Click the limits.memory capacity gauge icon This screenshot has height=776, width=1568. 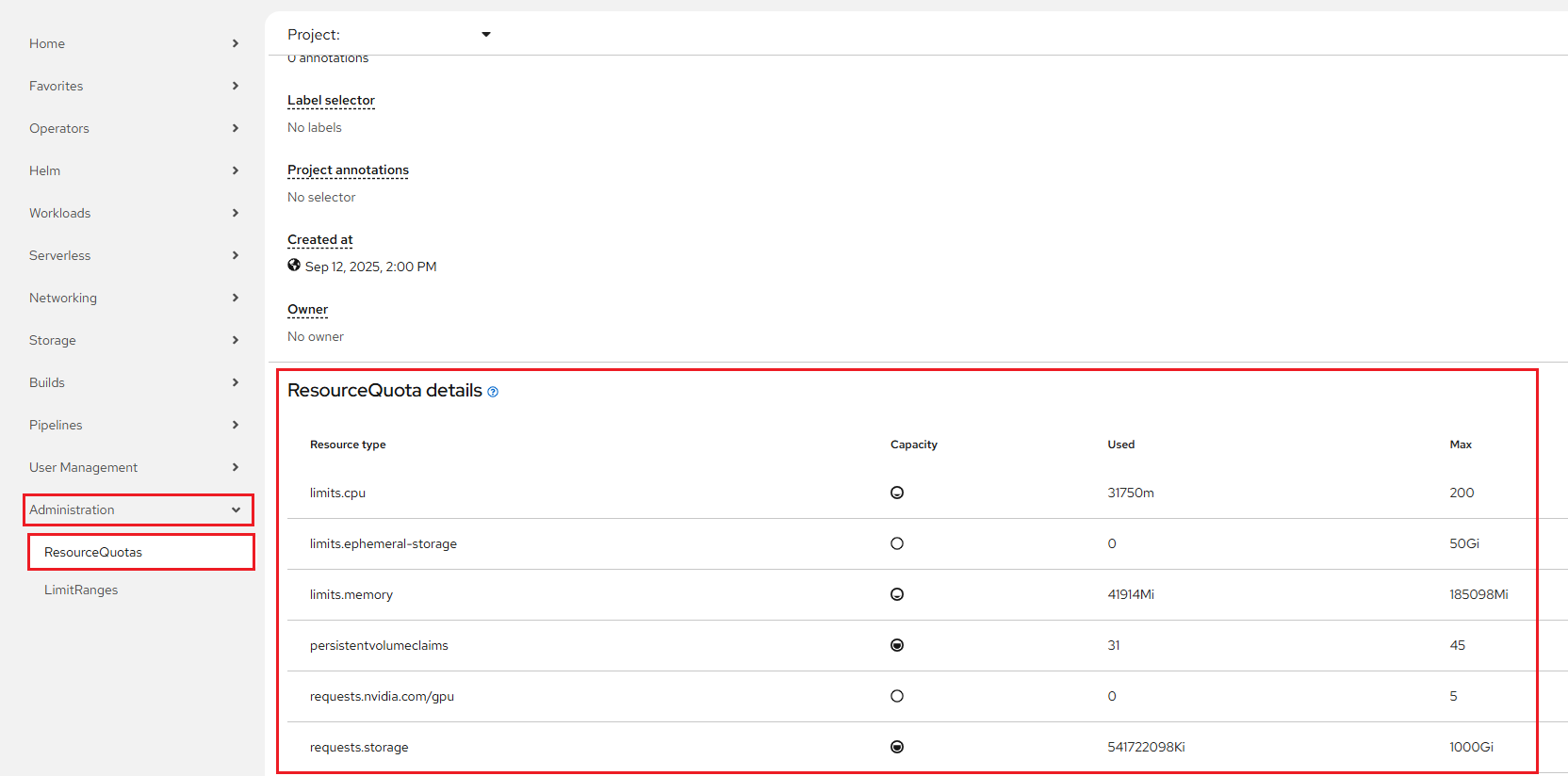pos(897,594)
